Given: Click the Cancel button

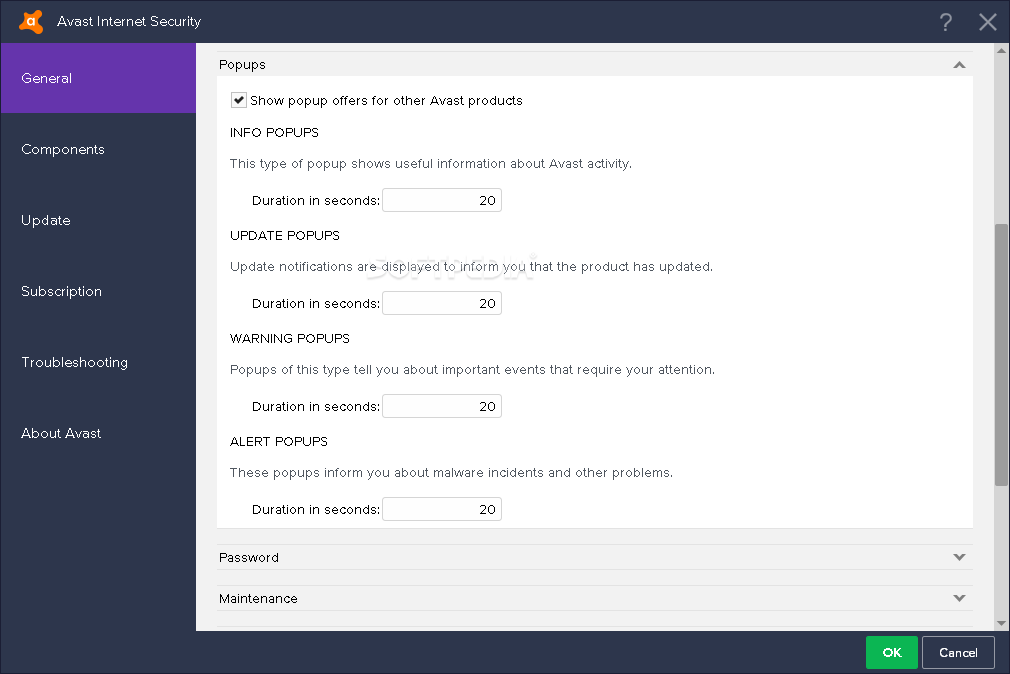Looking at the screenshot, I should [958, 653].
